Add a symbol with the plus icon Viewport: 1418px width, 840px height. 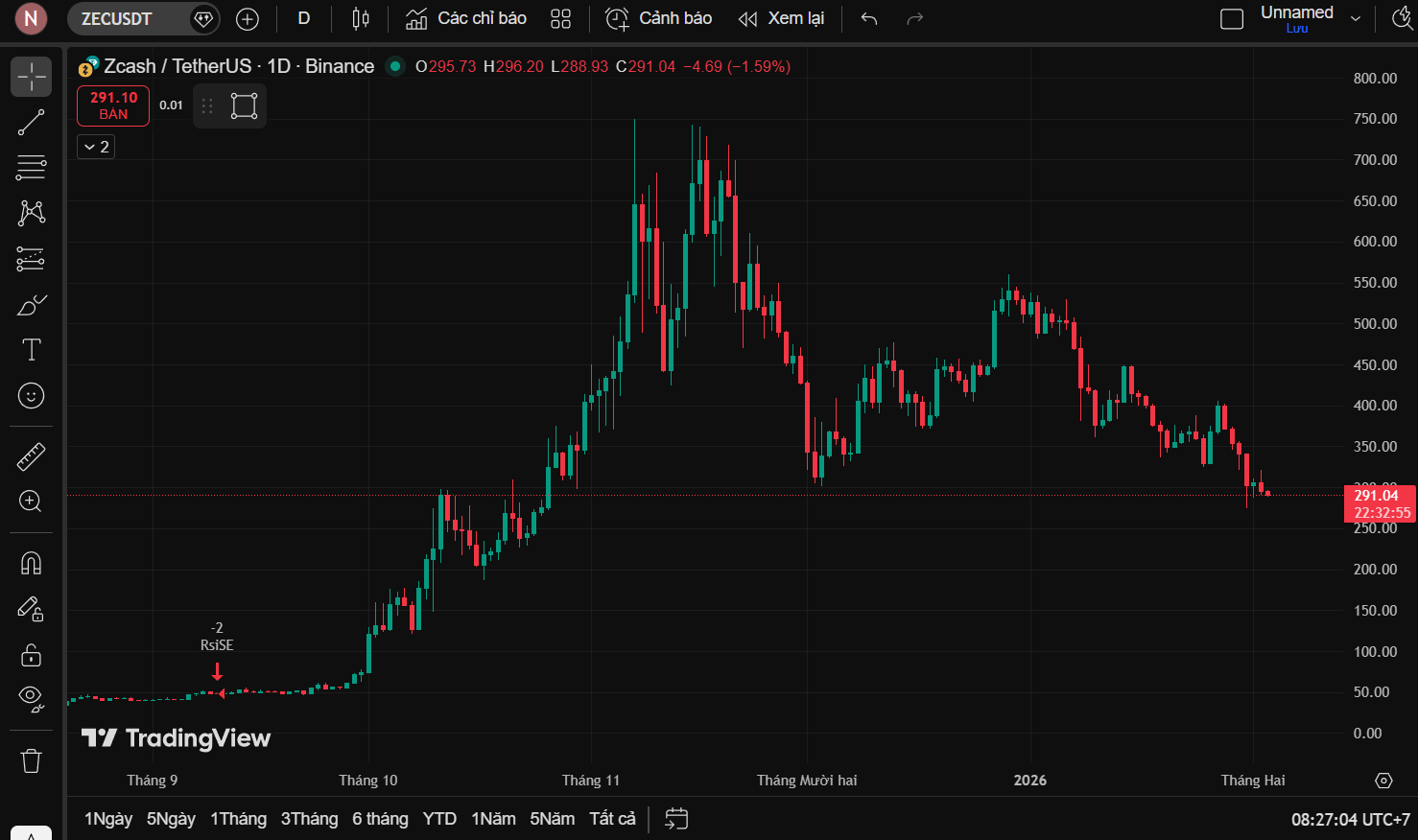point(248,19)
